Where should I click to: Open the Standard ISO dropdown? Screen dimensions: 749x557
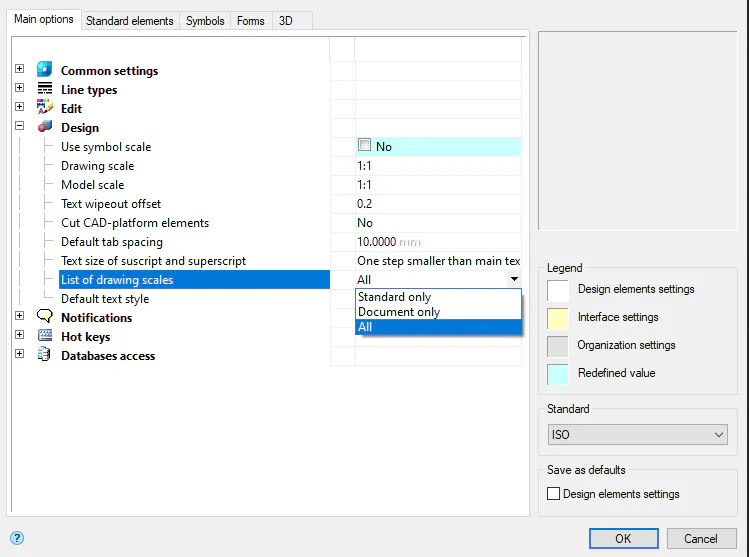click(638, 435)
